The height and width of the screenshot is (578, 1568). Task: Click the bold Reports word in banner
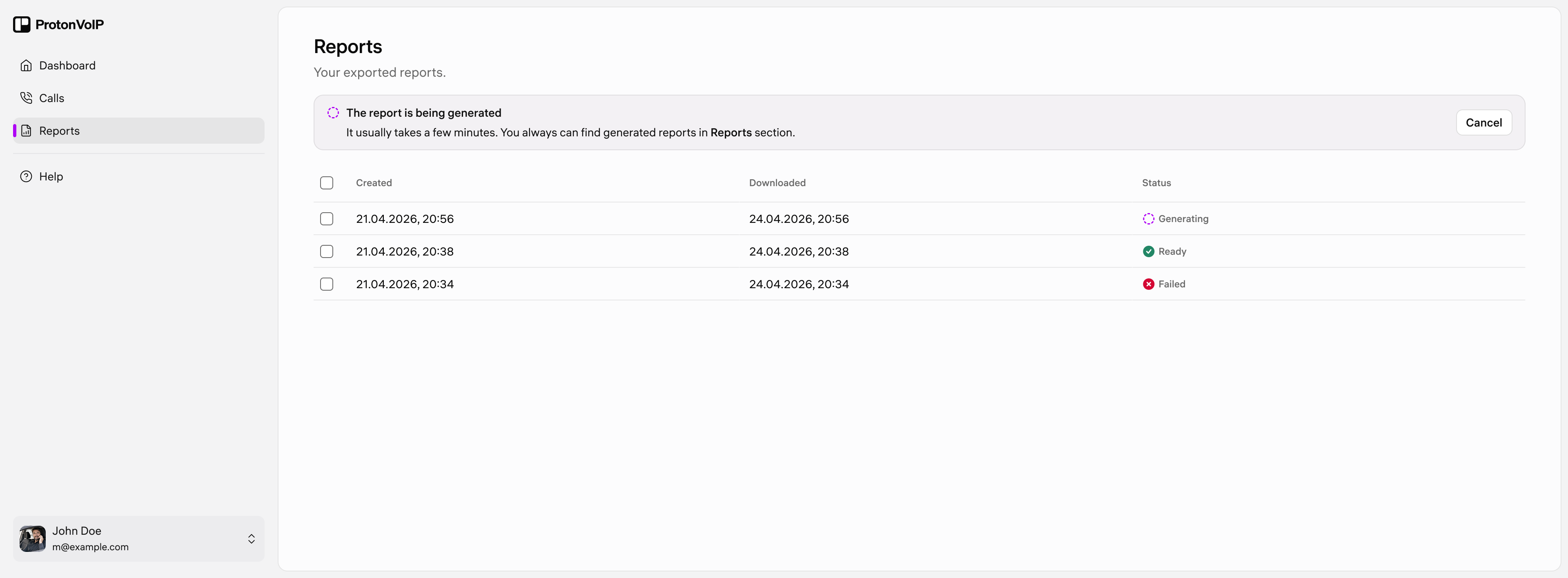(731, 133)
